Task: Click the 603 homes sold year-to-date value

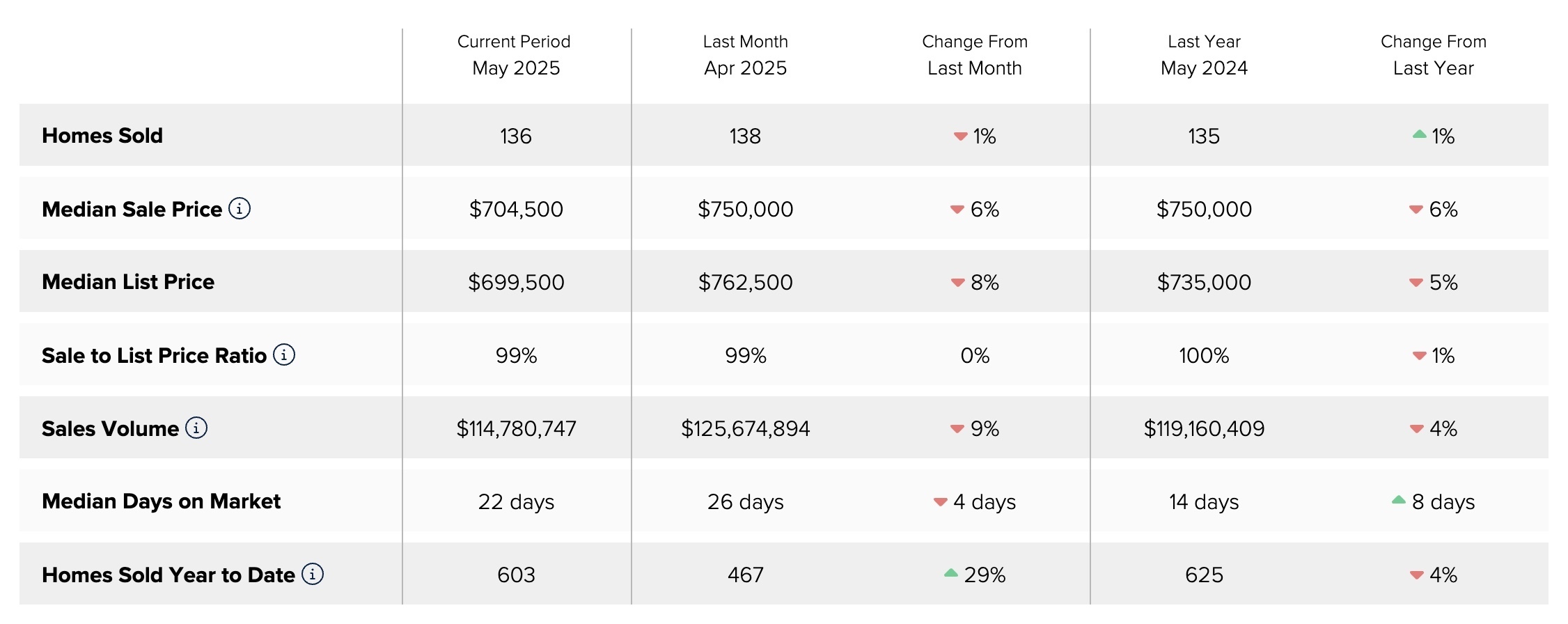Action: click(516, 575)
